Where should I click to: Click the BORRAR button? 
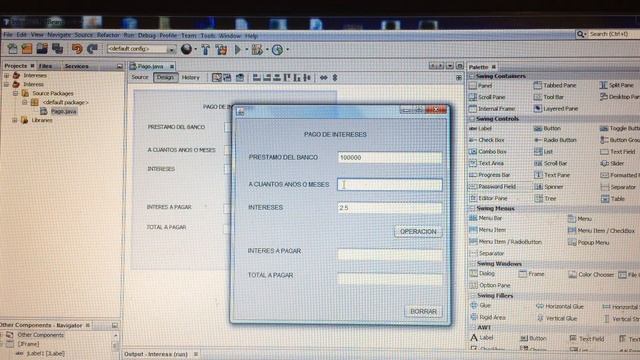(423, 311)
